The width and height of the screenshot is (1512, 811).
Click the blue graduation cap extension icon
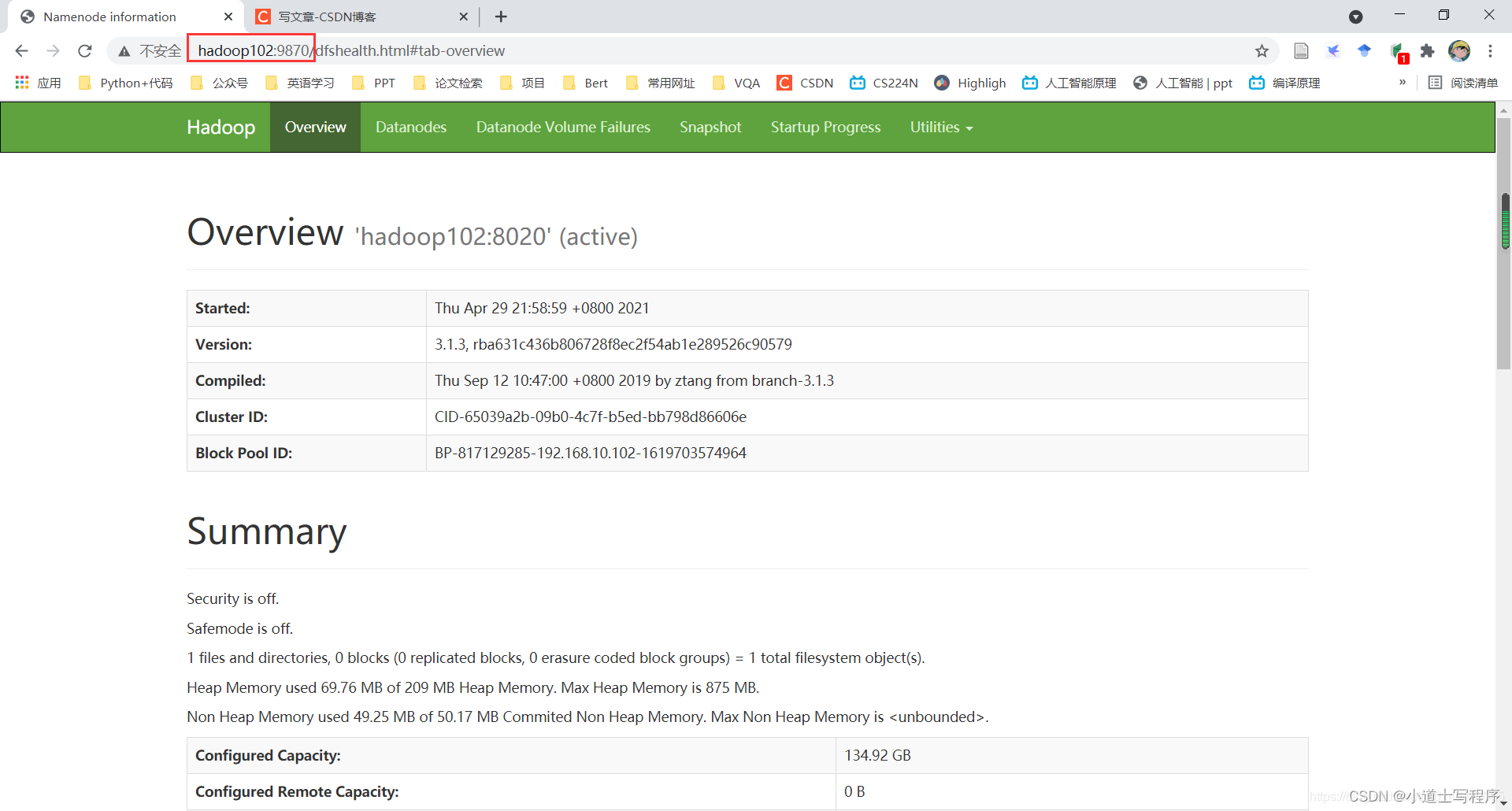pyautogui.click(x=1365, y=51)
